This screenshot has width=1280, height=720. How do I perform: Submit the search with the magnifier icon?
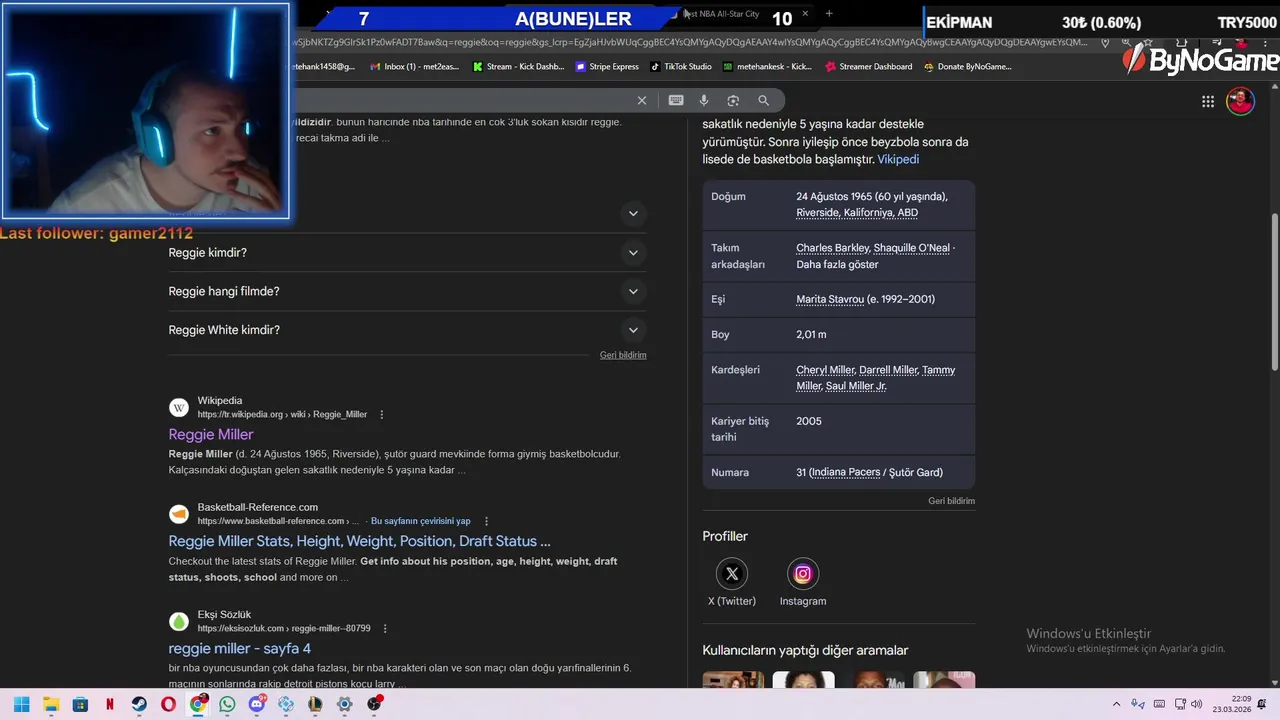764,100
